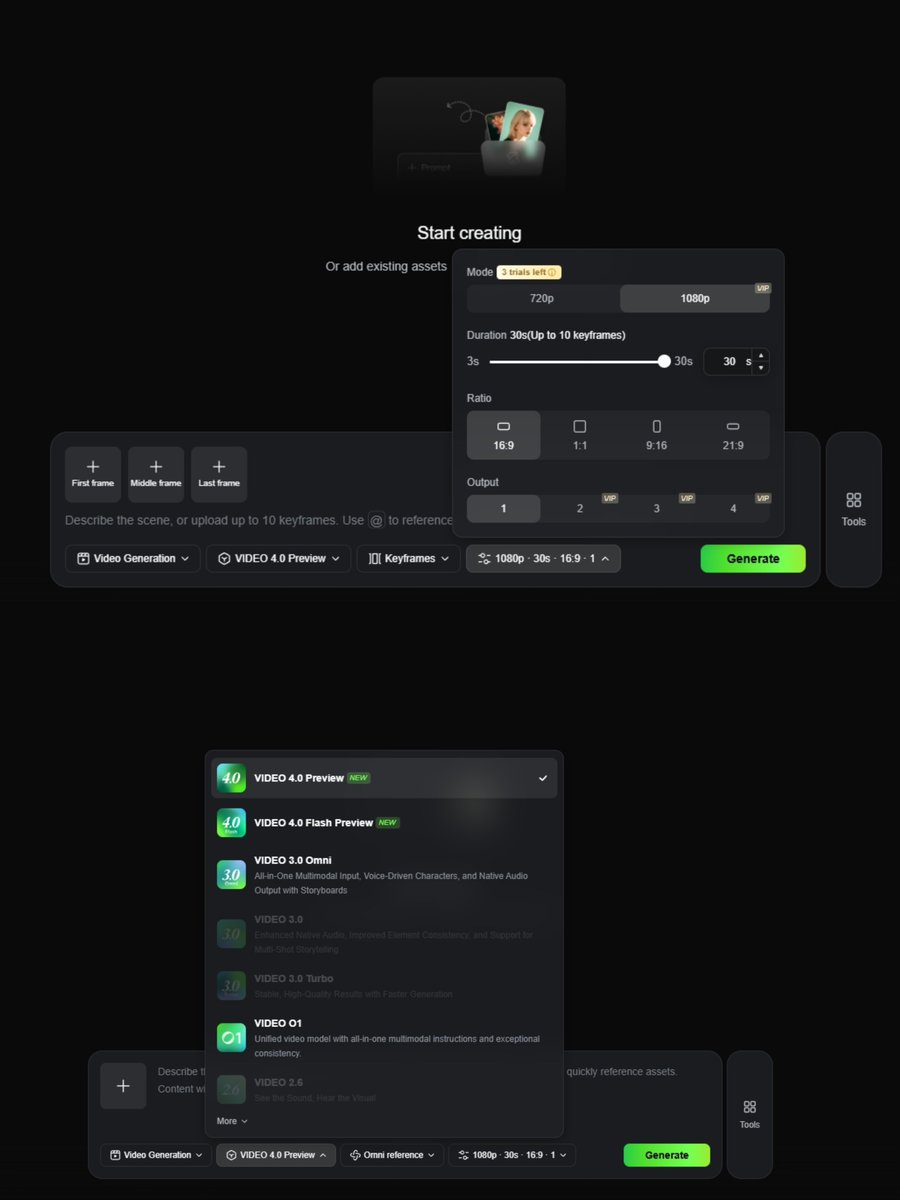Click the checkmark beside VIDEO 4.0 Preview

[x=543, y=778]
